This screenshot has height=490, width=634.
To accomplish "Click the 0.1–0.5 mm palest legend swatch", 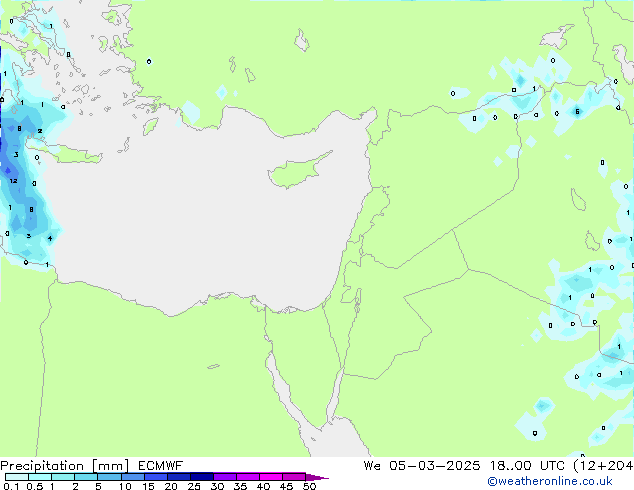I will [17, 477].
